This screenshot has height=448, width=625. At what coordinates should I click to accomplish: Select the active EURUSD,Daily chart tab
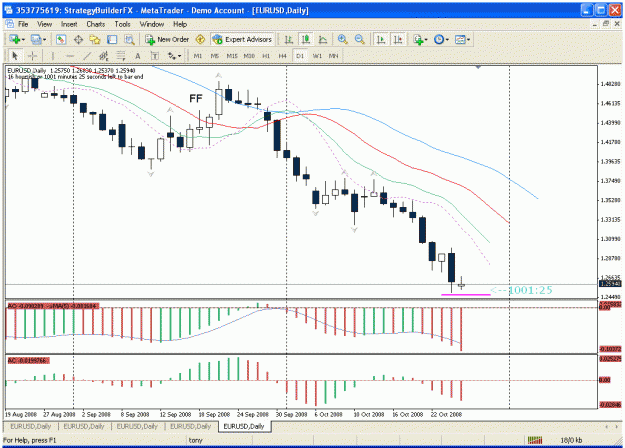coord(244,426)
